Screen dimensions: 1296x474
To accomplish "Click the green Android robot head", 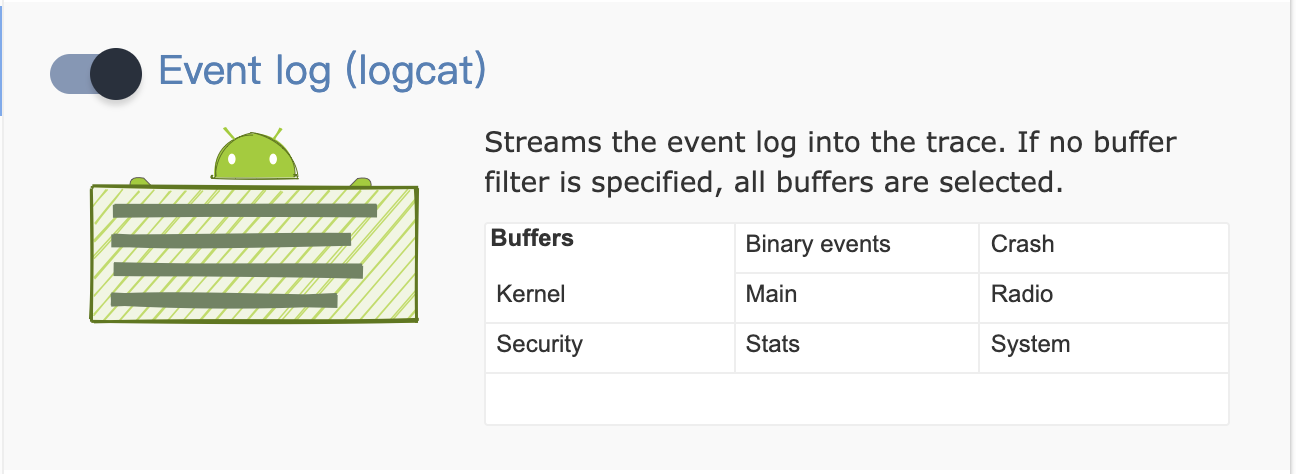I will [246, 158].
